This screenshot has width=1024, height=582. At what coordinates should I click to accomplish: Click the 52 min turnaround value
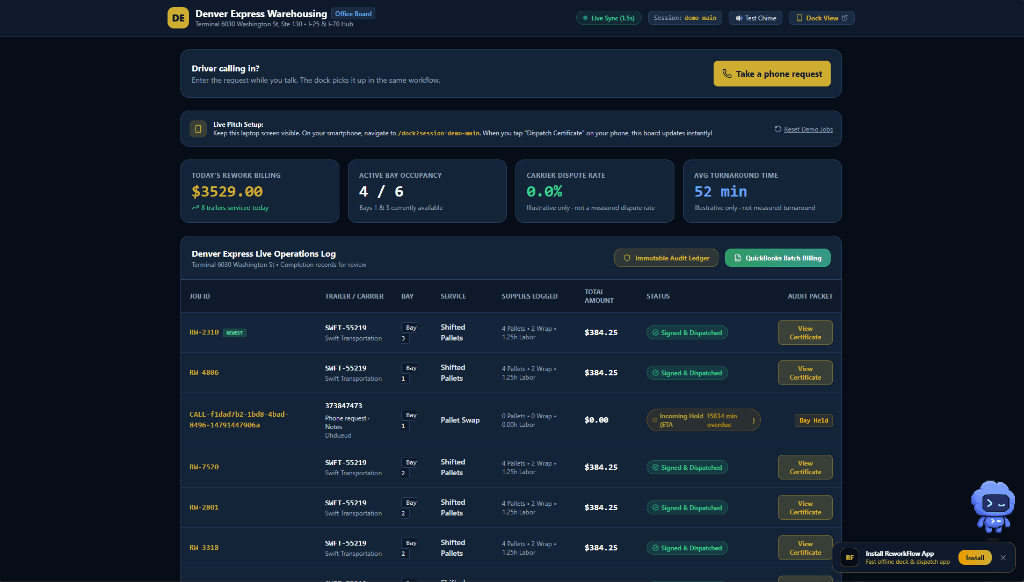(x=720, y=191)
